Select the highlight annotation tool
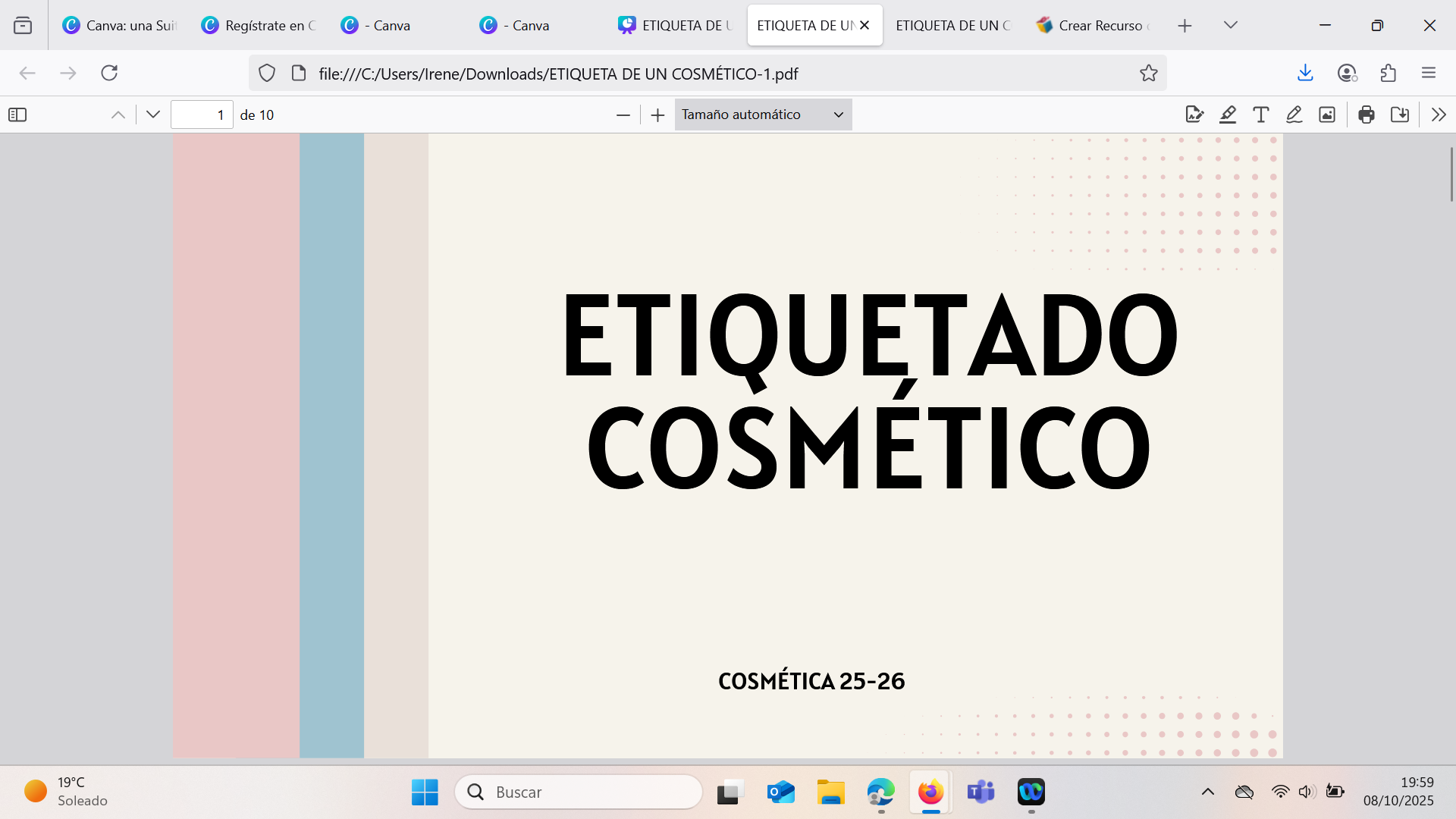This screenshot has height=819, width=1456. pos(1228,115)
